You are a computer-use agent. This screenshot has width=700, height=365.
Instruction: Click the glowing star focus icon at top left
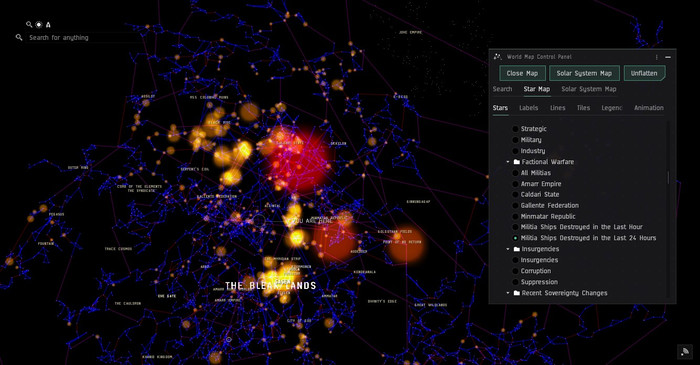point(39,25)
